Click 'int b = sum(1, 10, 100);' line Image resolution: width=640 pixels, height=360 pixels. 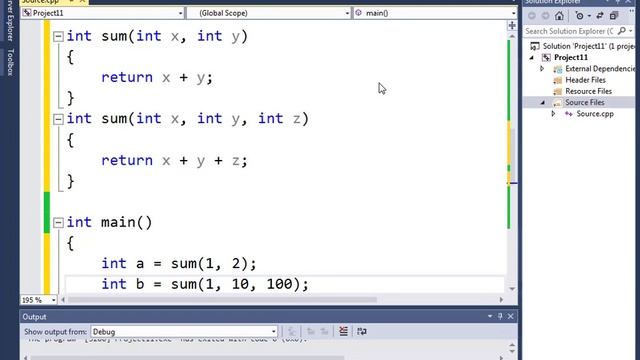click(205, 284)
